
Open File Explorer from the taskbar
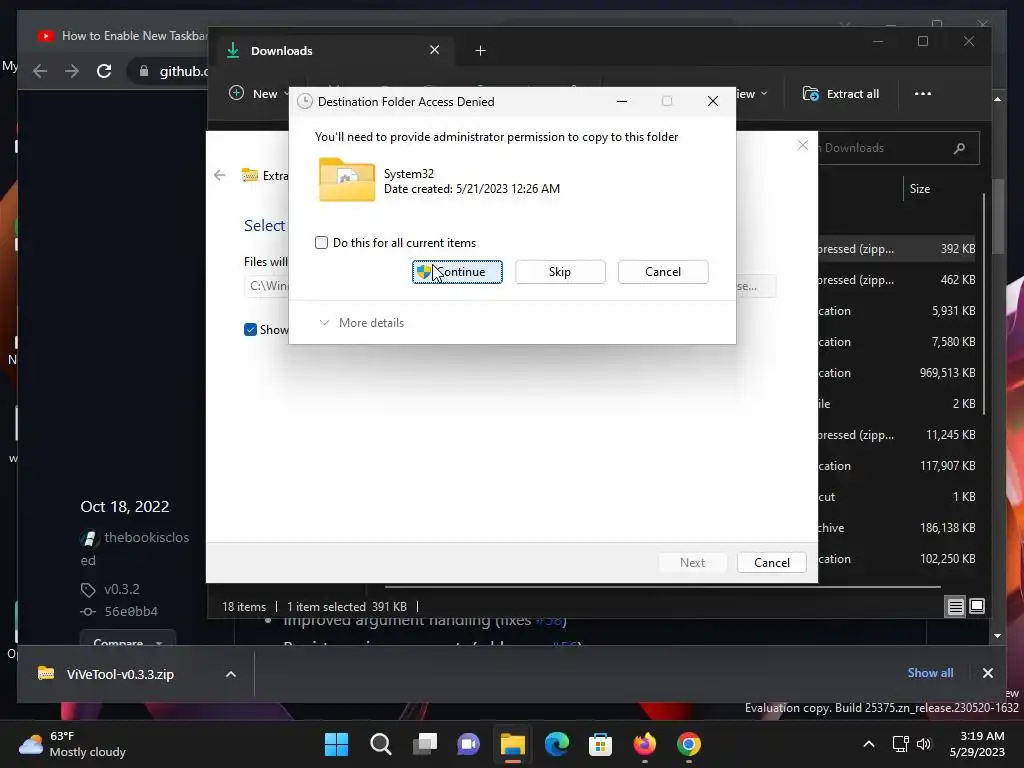tap(513, 744)
